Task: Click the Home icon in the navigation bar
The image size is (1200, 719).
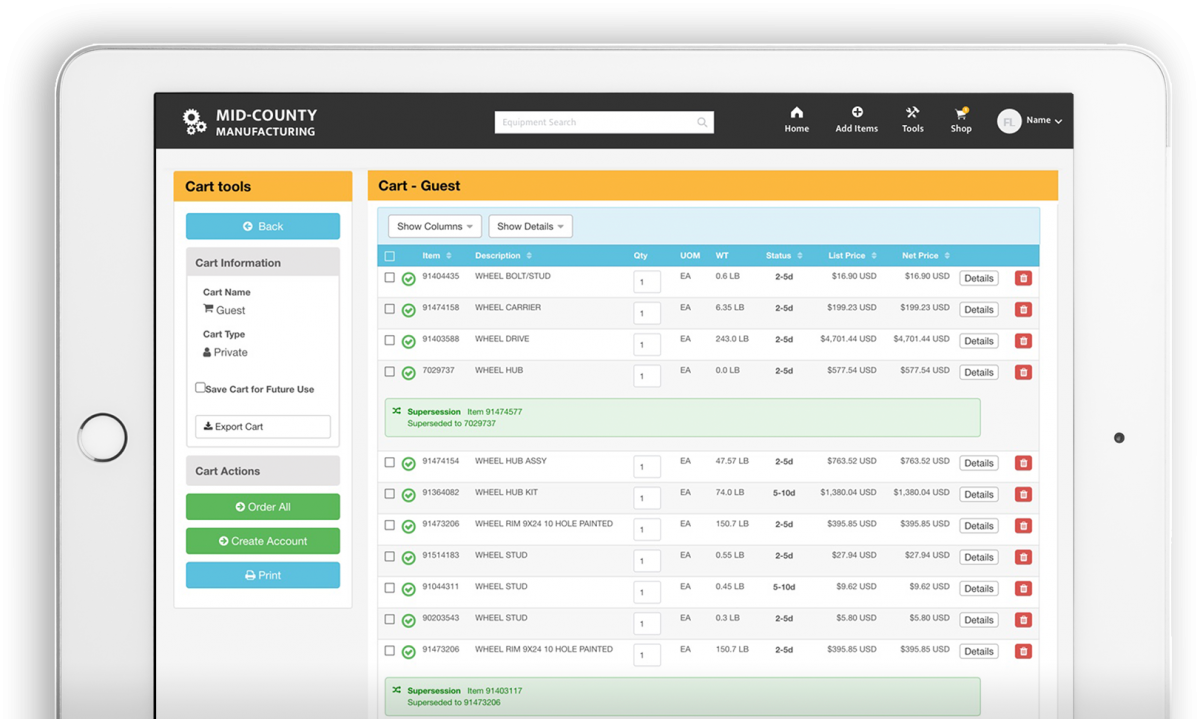Action: (x=796, y=113)
